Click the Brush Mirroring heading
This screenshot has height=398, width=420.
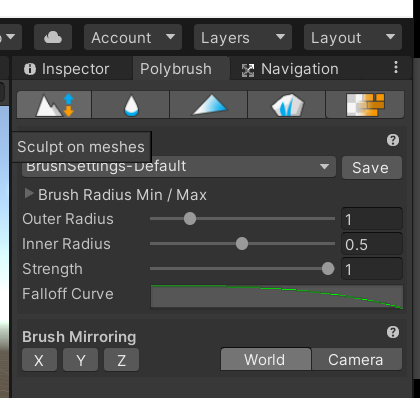pos(79,337)
